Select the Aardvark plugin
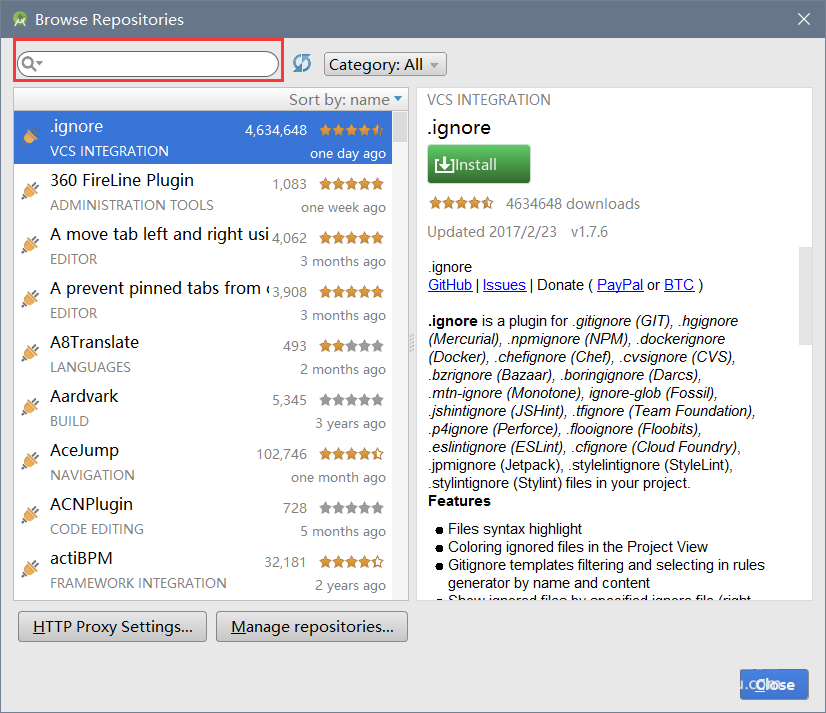Viewport: 826px width, 713px height. (203, 408)
